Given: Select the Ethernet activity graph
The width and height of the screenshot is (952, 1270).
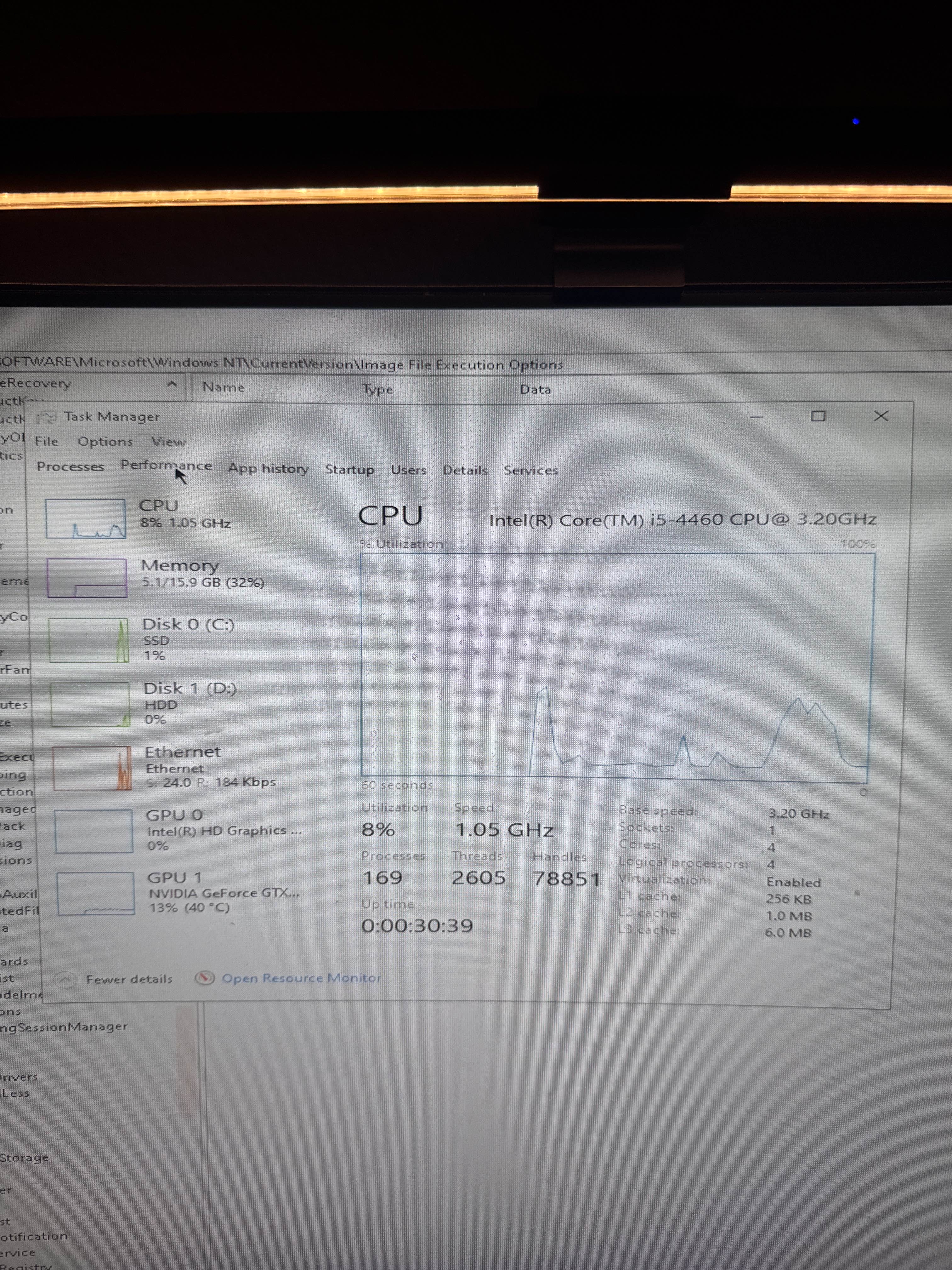Looking at the screenshot, I should [x=92, y=768].
